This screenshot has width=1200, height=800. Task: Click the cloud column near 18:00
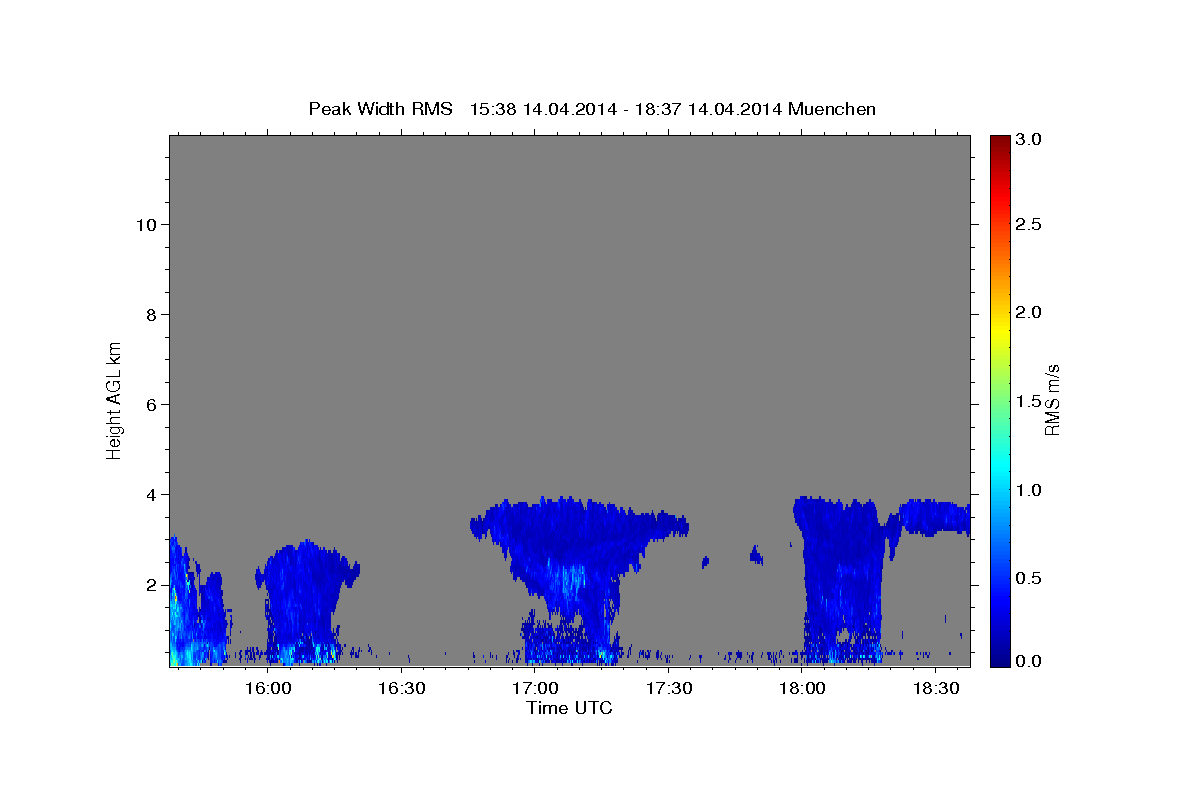point(843,580)
